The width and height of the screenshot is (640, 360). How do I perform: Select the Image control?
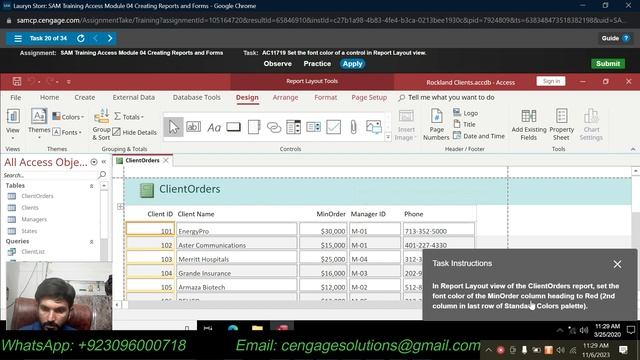[373, 127]
